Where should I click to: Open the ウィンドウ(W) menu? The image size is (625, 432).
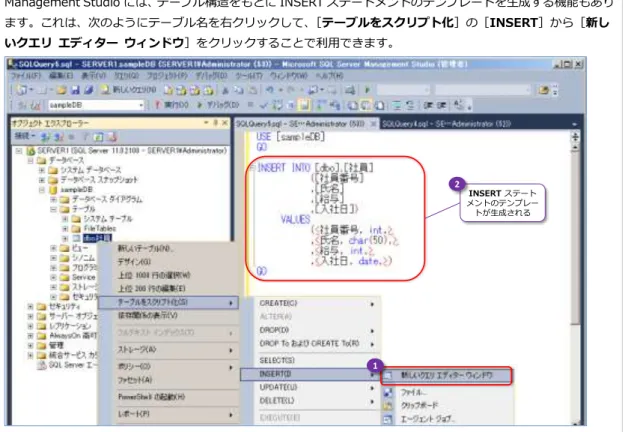[289, 76]
